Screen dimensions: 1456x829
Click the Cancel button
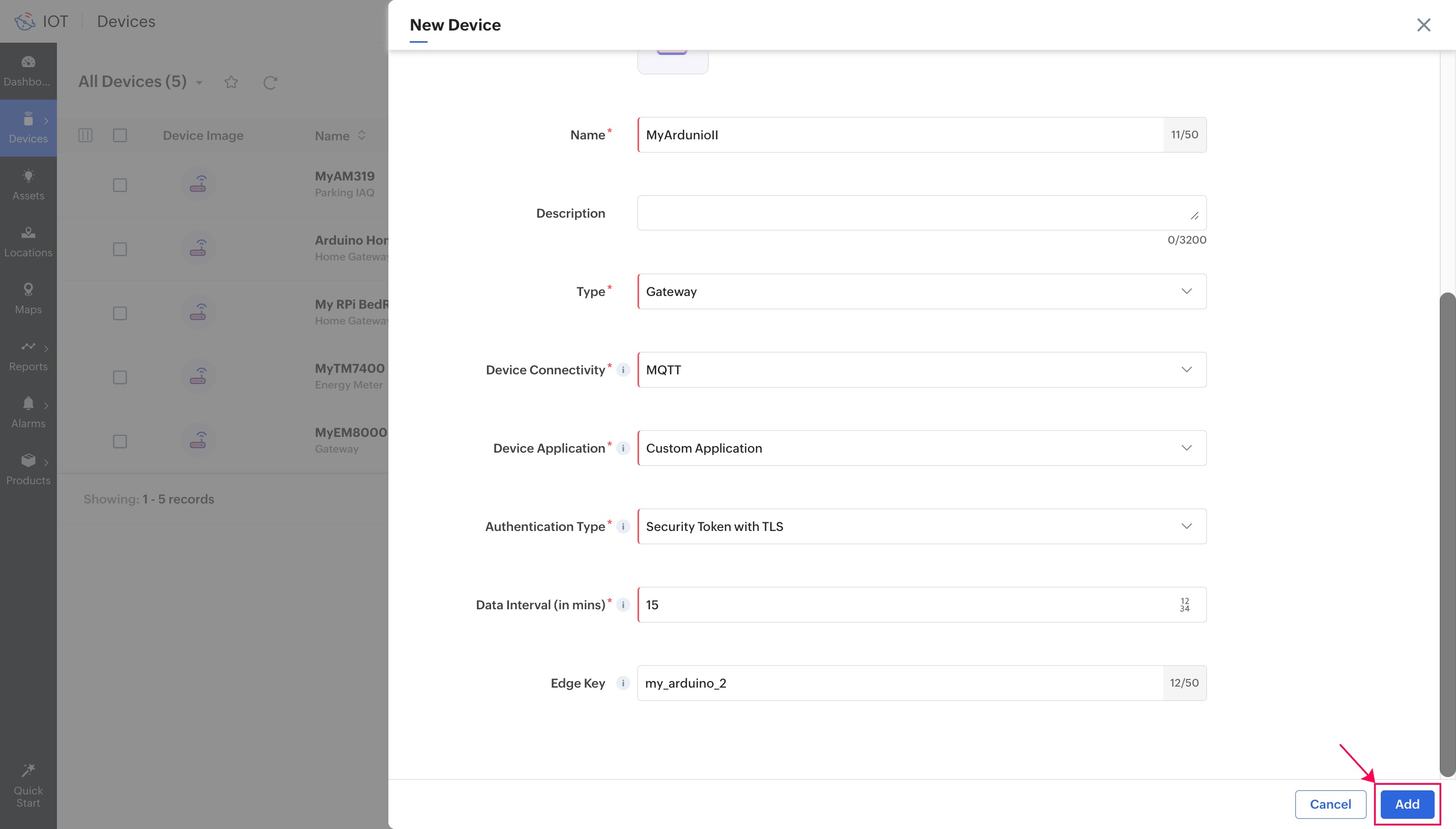pos(1330,804)
